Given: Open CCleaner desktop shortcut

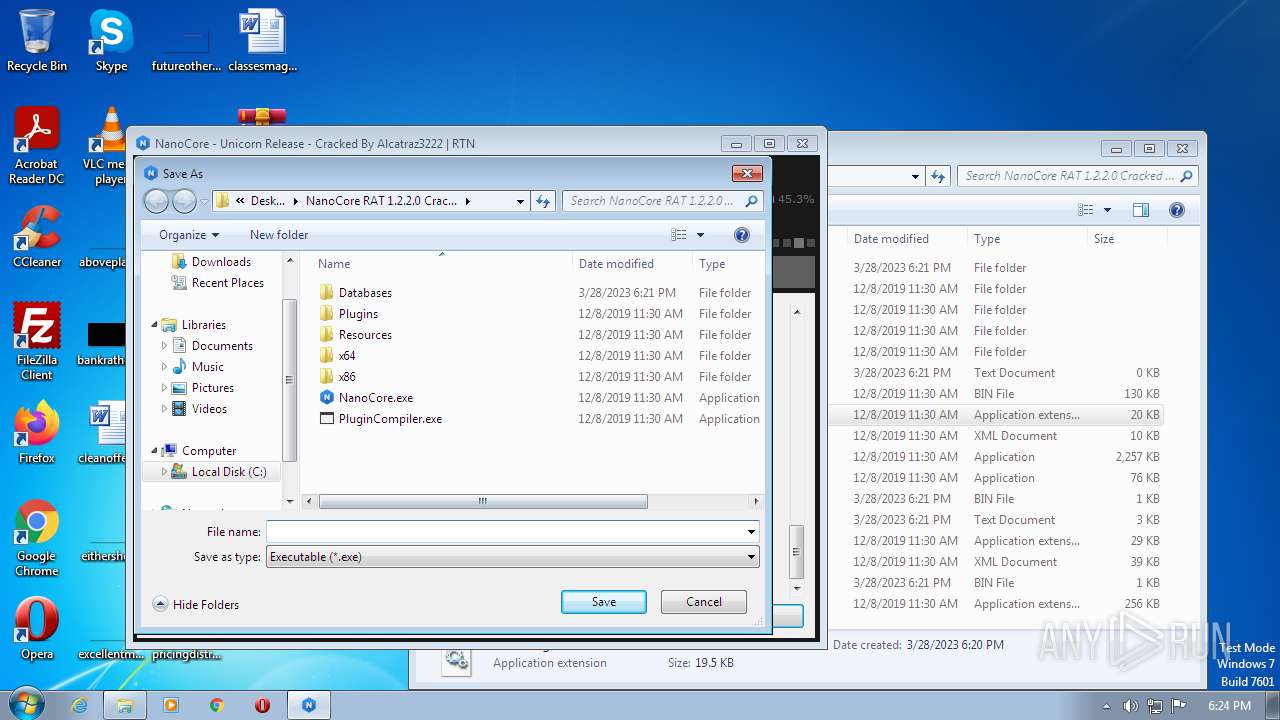Looking at the screenshot, I should [37, 237].
